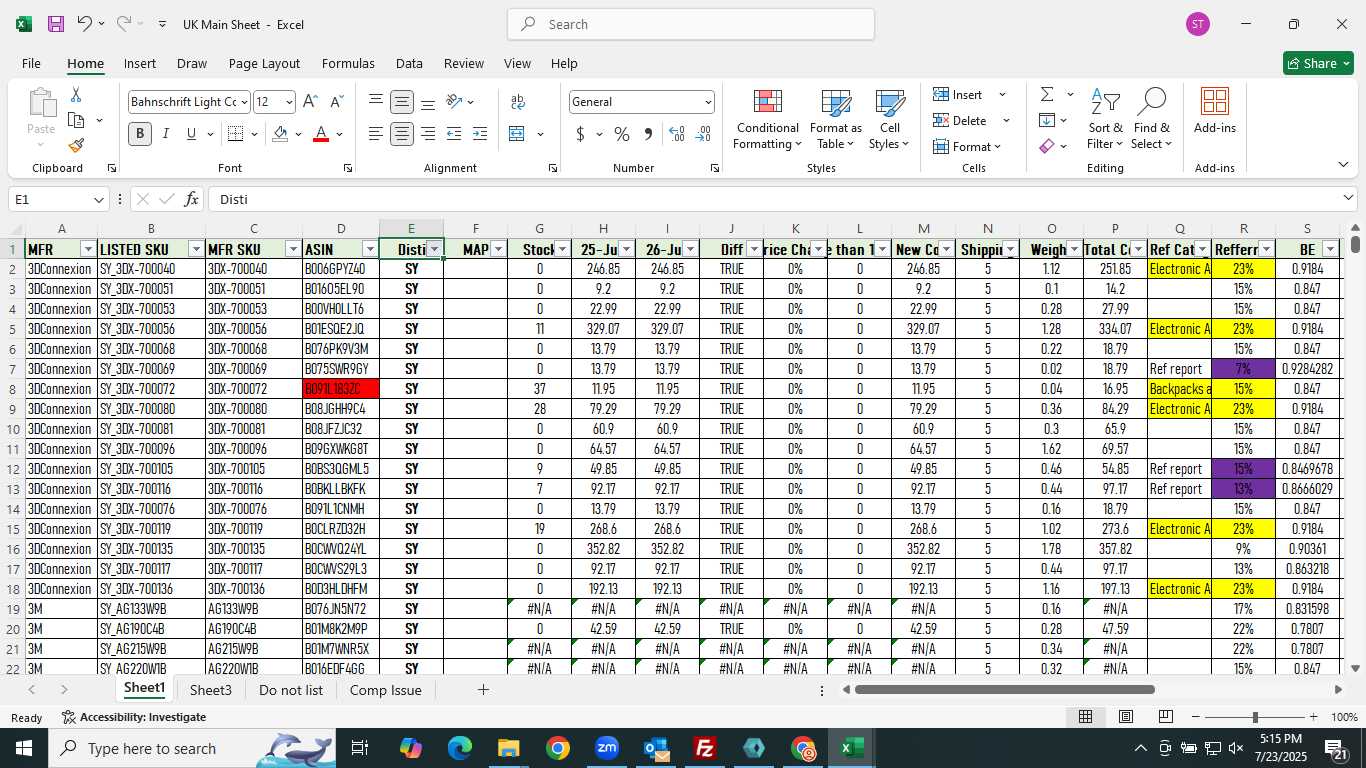Viewport: 1366px width, 768px height.
Task: Toggle Italic formatting
Action: (x=166, y=134)
